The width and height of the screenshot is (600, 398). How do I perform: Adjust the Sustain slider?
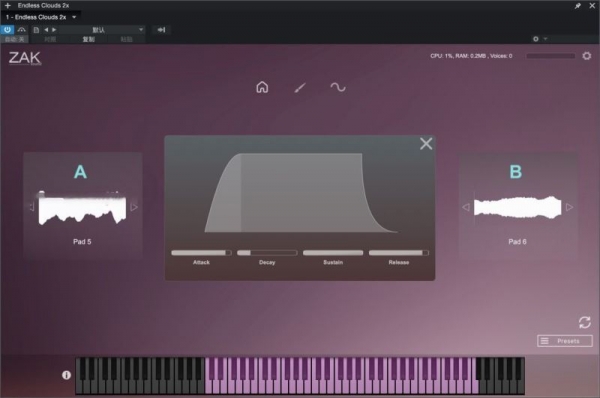tap(333, 253)
